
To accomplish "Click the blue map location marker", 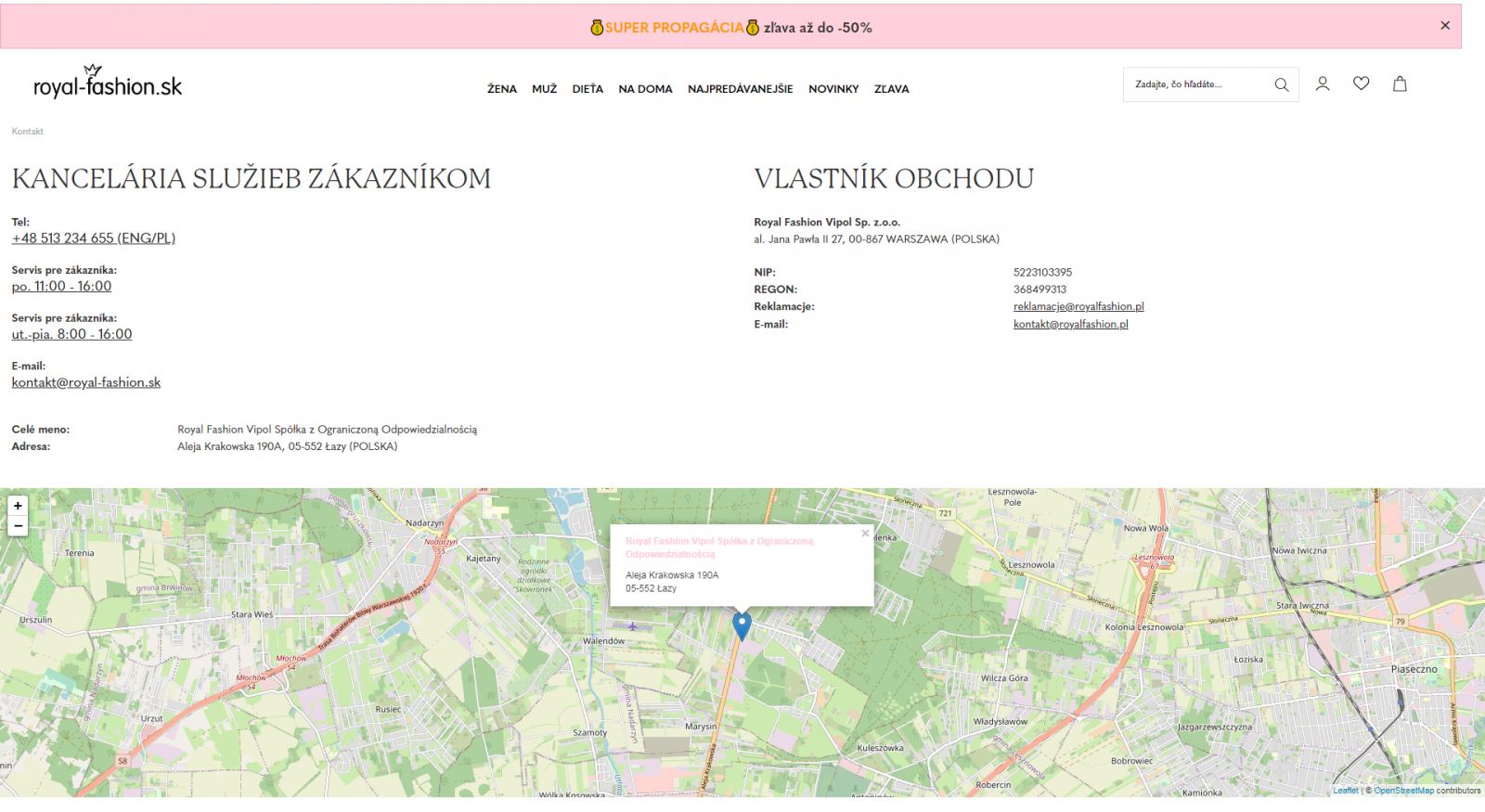I will (742, 625).
